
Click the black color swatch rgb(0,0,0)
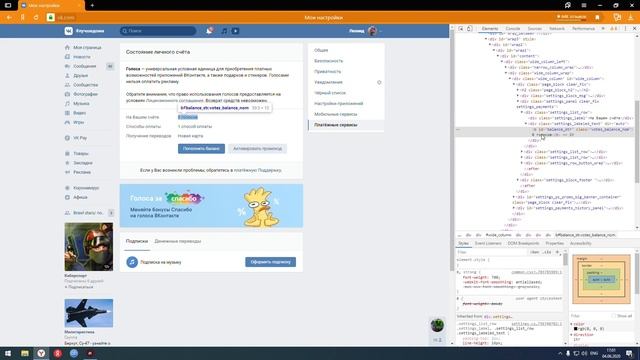[576, 329]
